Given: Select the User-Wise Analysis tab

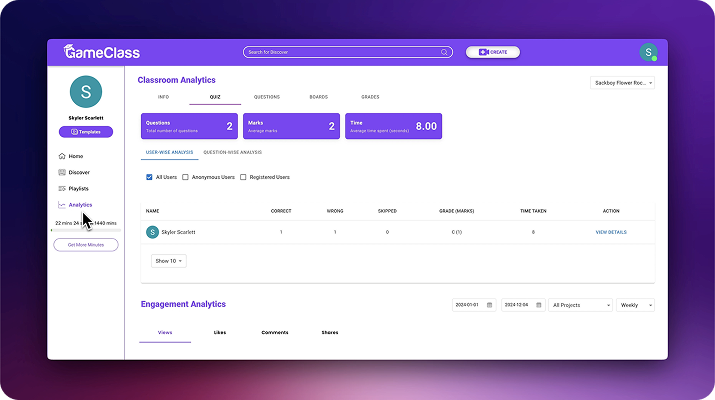Looking at the screenshot, I should [169, 152].
